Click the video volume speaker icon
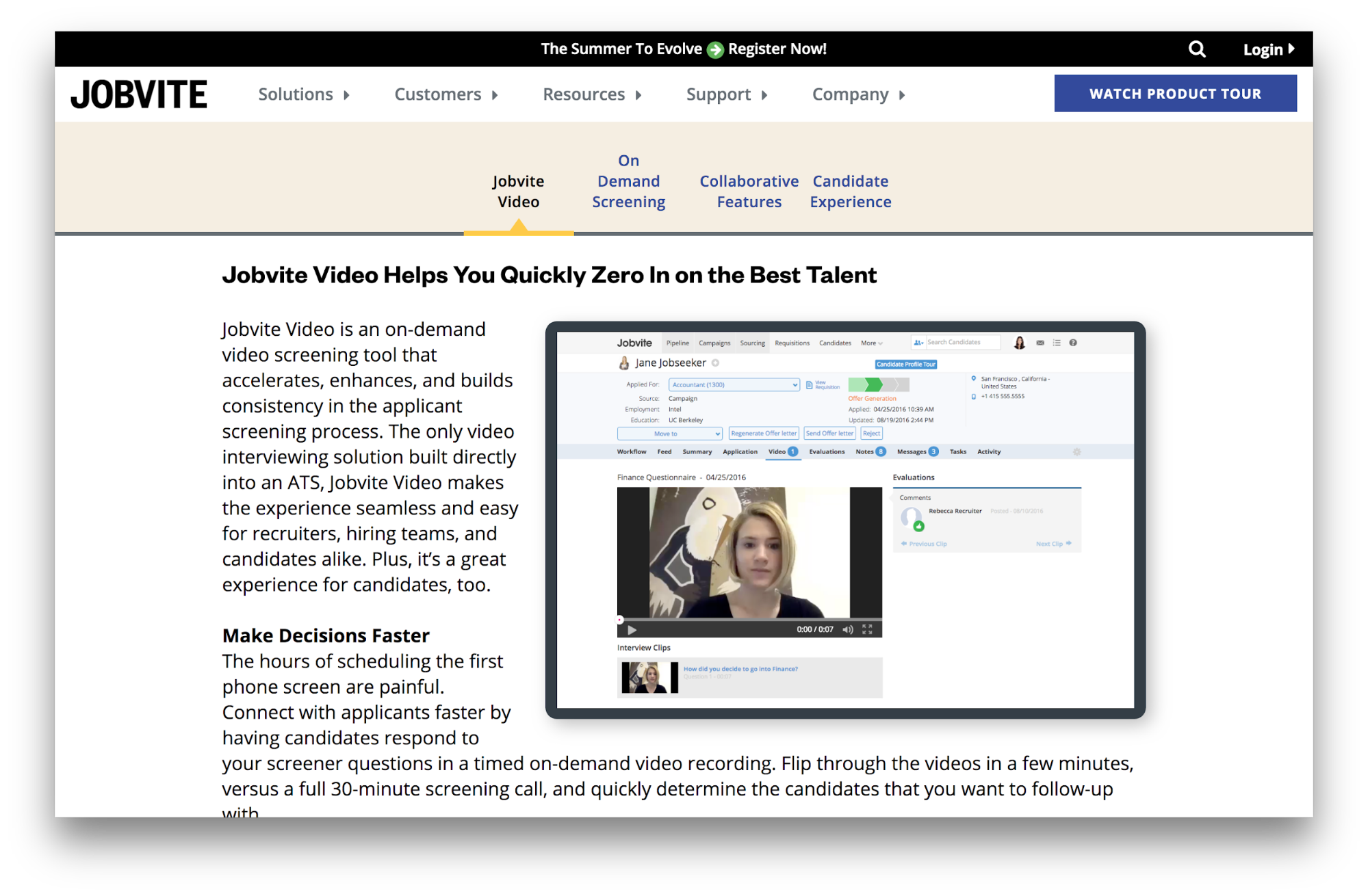 [848, 630]
